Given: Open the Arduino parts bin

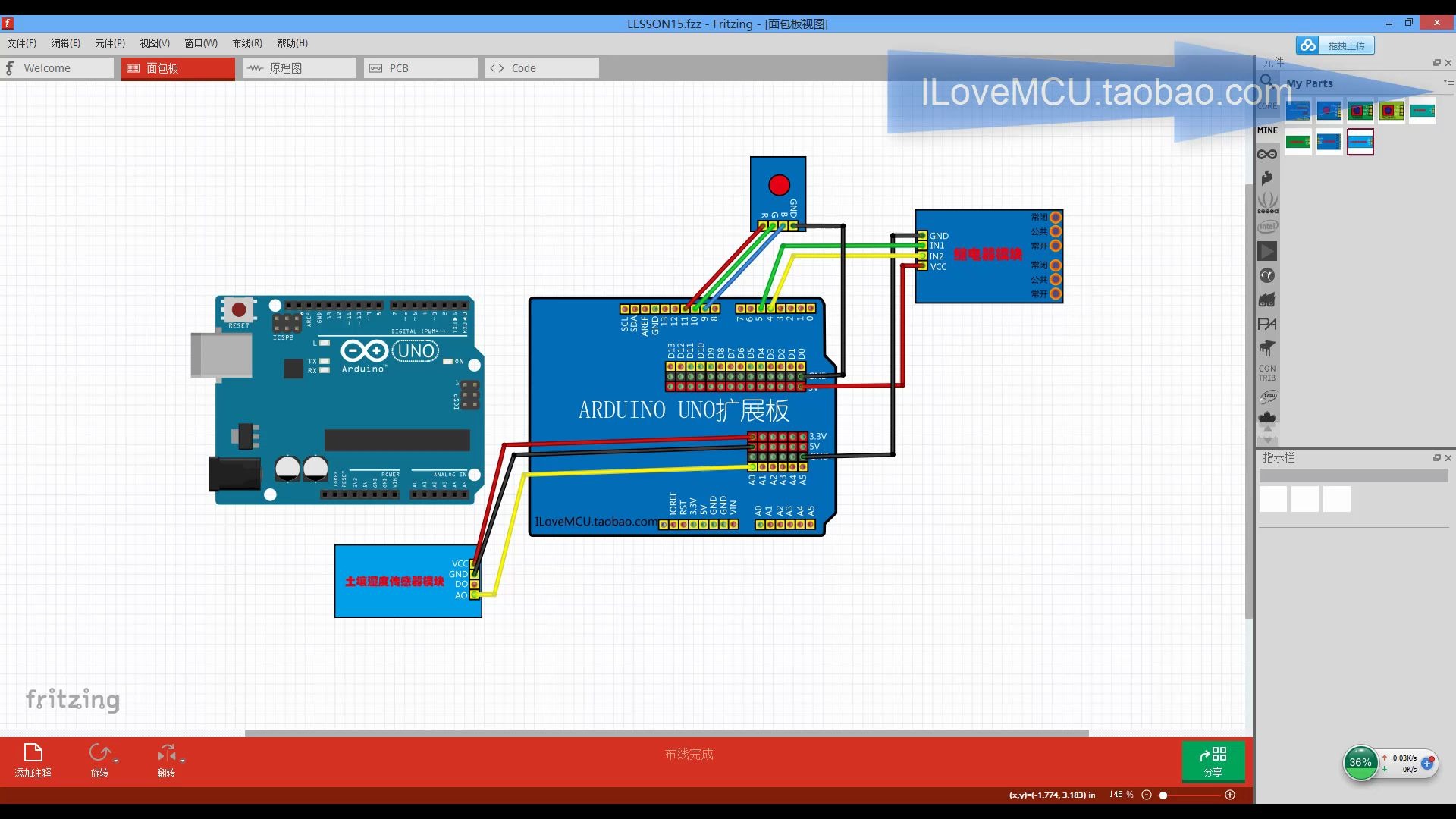Looking at the screenshot, I should pyautogui.click(x=1267, y=154).
